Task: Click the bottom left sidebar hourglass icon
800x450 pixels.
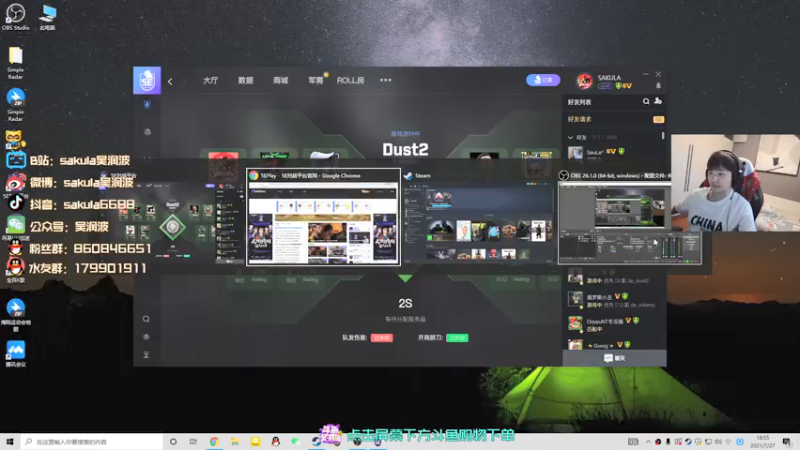Action: (x=146, y=355)
